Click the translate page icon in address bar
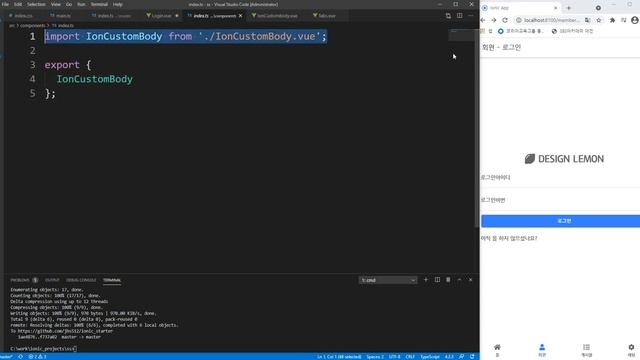Viewport: 640px width, 360px height. click(x=588, y=20)
